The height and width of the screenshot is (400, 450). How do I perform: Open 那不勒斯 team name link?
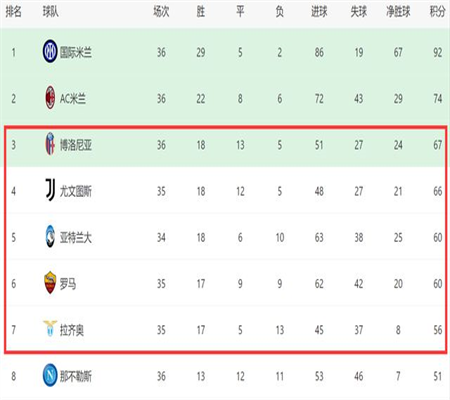pos(76,377)
